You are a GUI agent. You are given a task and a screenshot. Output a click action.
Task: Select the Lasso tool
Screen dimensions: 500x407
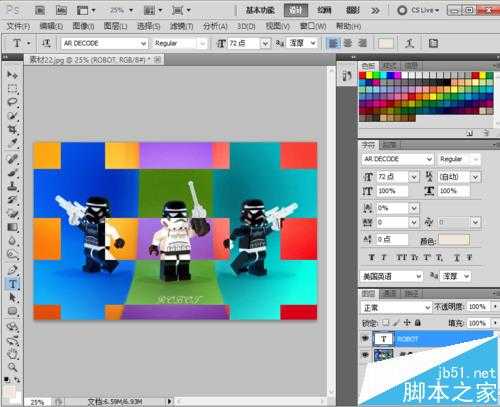(x=12, y=102)
